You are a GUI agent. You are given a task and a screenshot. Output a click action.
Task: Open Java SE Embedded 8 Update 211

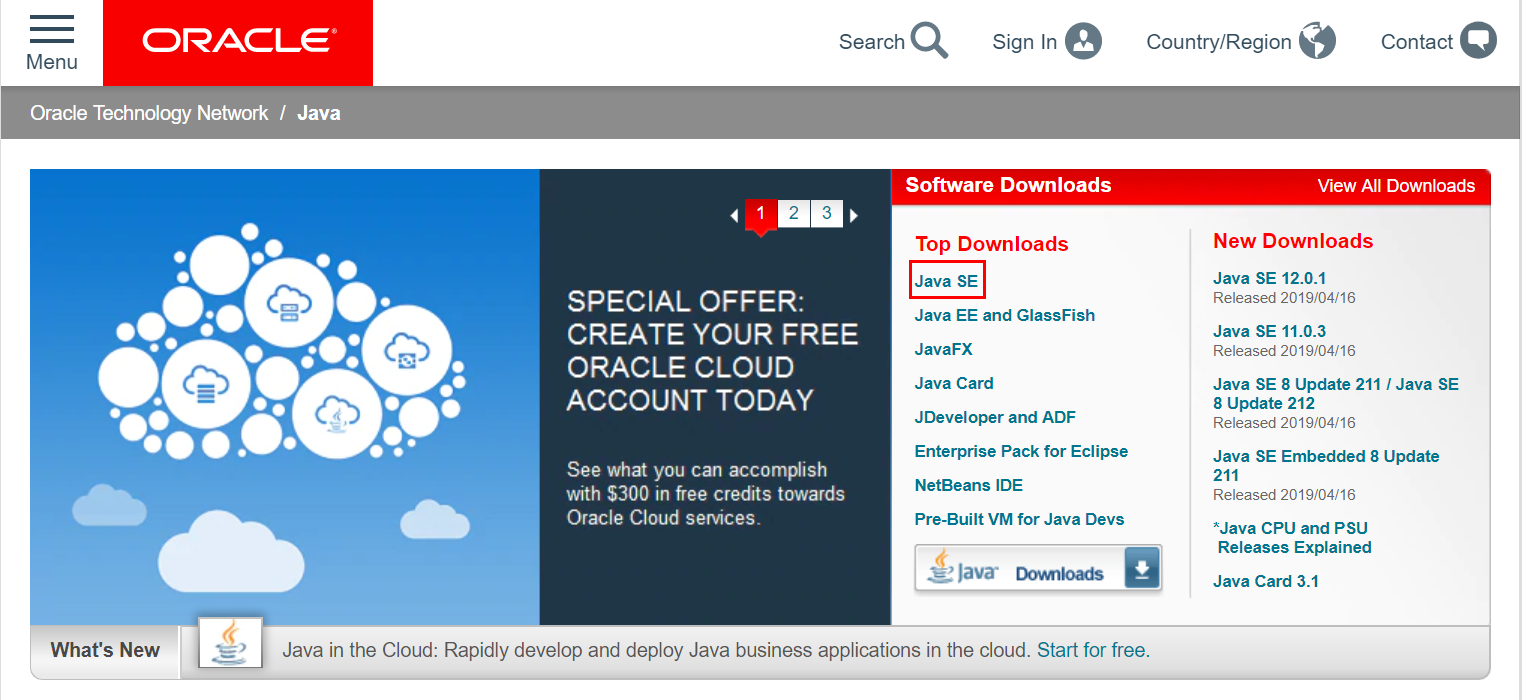(x=1326, y=466)
